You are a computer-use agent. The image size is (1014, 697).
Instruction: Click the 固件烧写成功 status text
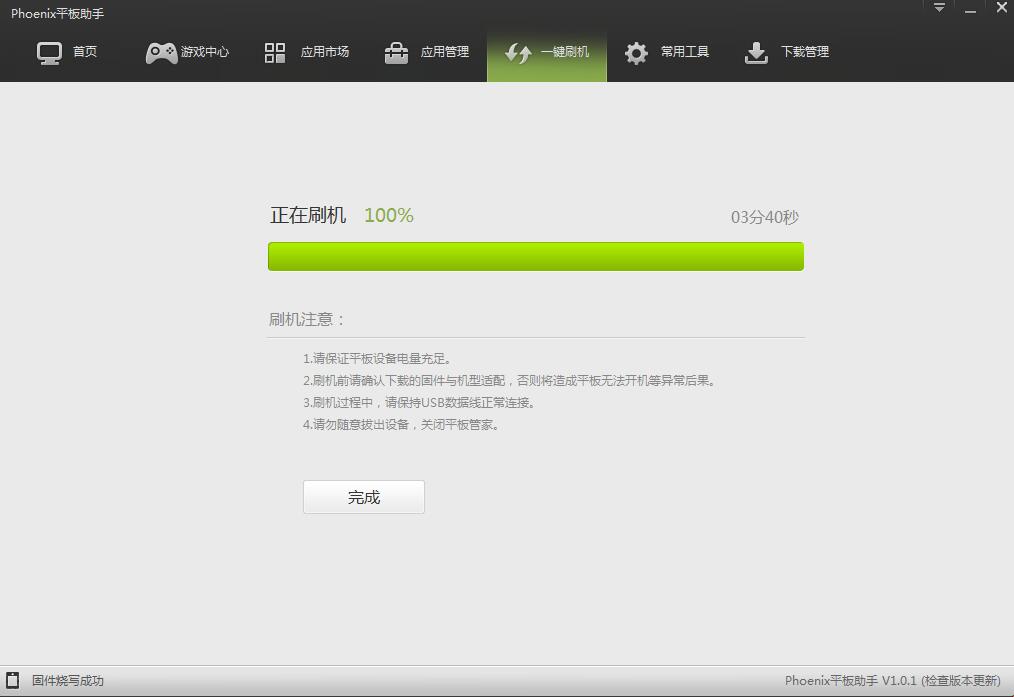(x=68, y=680)
